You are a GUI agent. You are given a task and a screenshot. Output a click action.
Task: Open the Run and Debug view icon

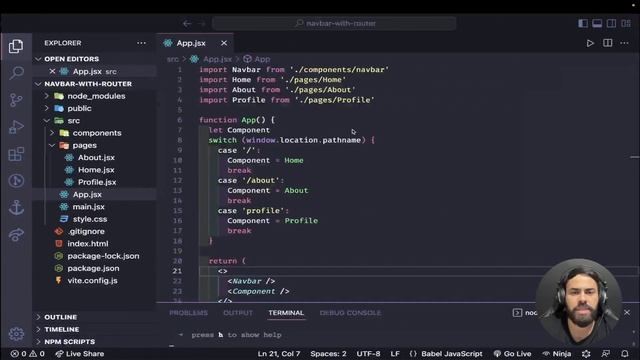16,127
